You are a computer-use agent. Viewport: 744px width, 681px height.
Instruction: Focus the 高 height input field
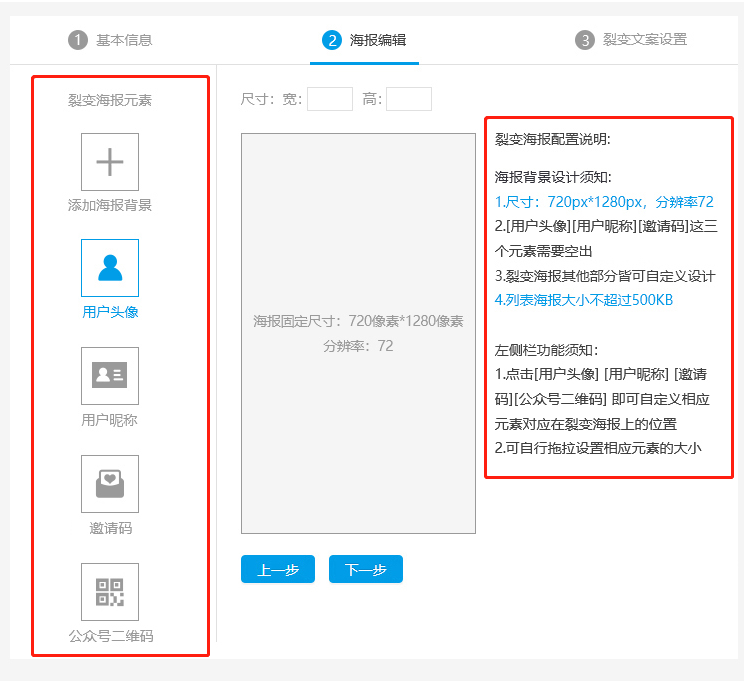tap(409, 99)
